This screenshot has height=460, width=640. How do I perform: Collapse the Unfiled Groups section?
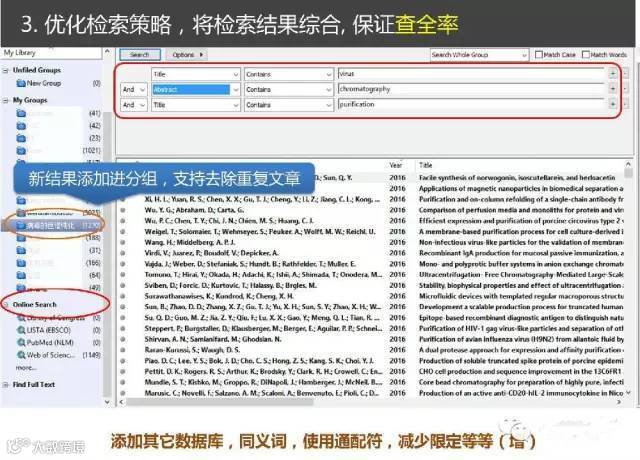(x=6, y=71)
